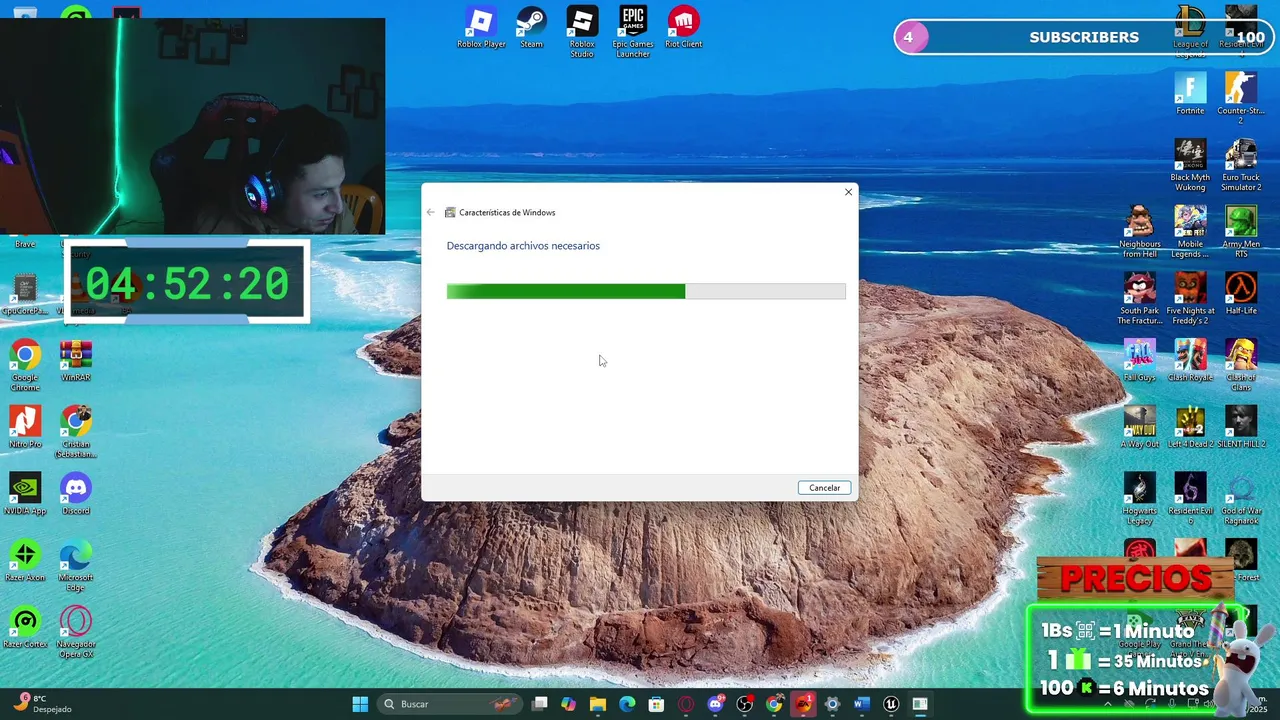Select GpuCorePa... desktop shortcut
Screen dimensions: 1280x720
coord(25,295)
